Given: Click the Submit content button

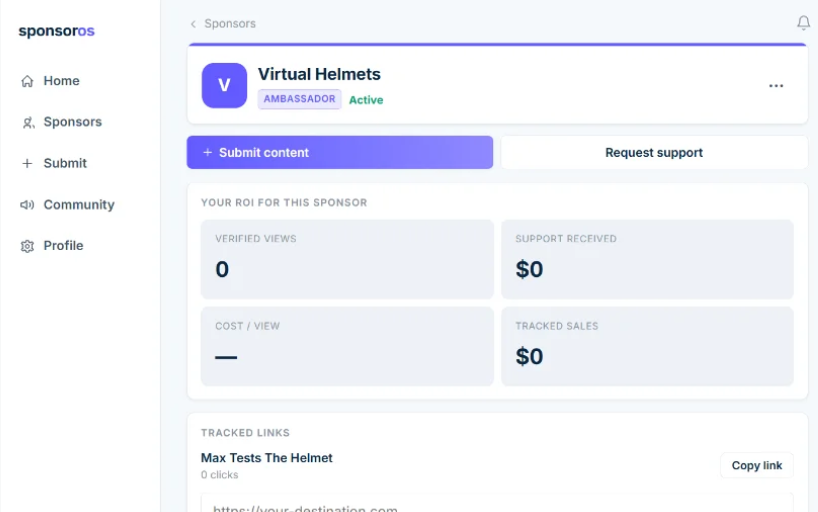Looking at the screenshot, I should pyautogui.click(x=340, y=152).
